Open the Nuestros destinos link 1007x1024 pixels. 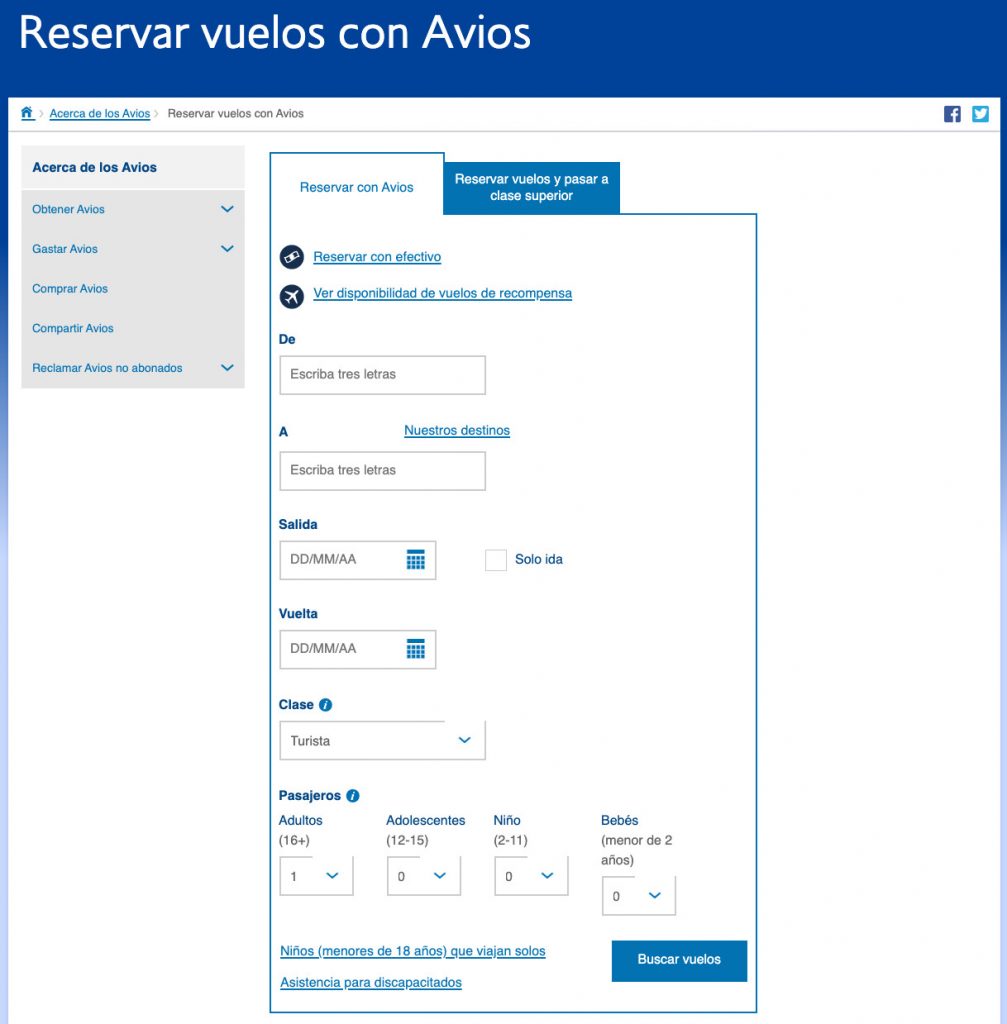[456, 430]
